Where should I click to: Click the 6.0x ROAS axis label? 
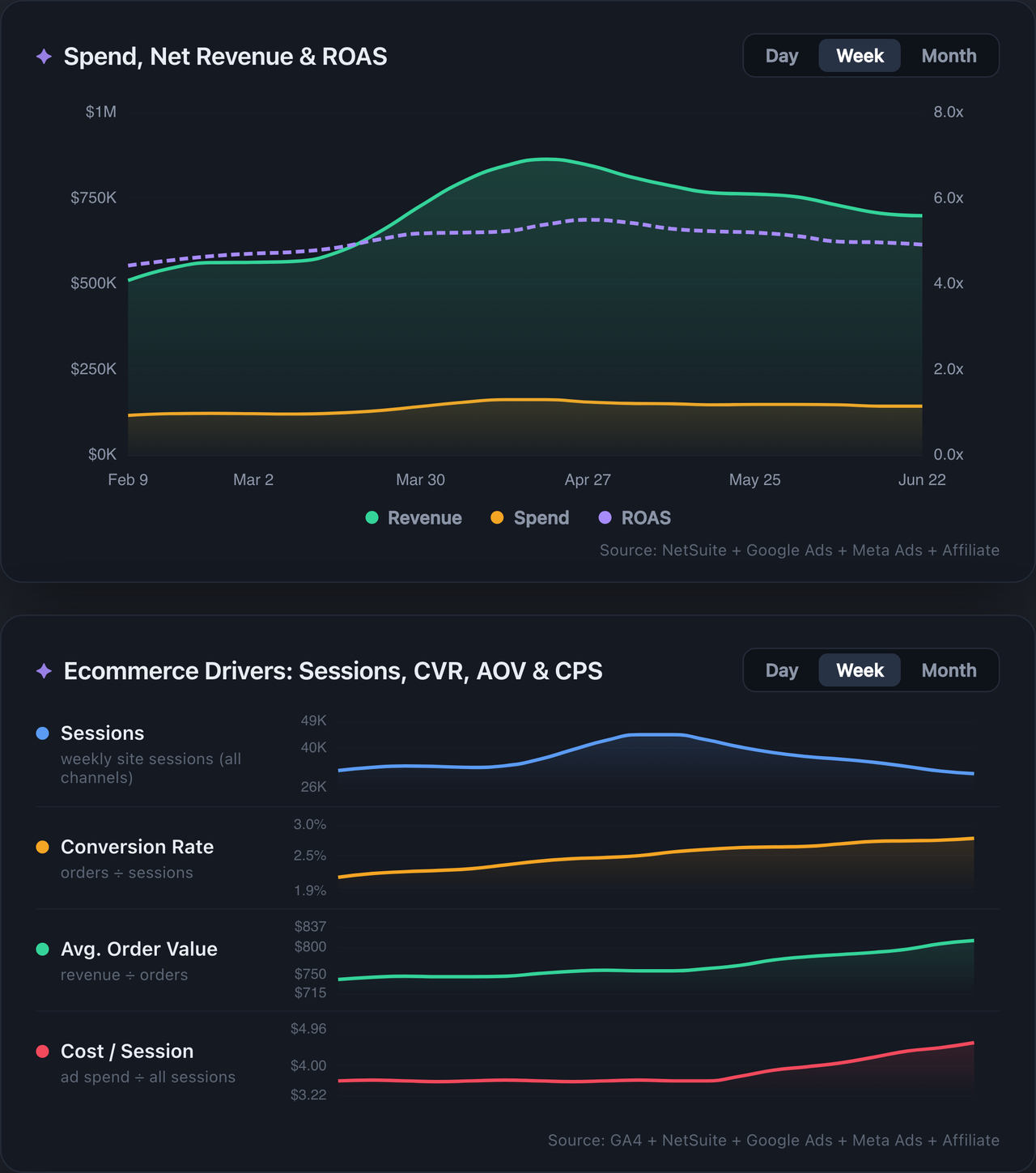pyautogui.click(x=949, y=198)
